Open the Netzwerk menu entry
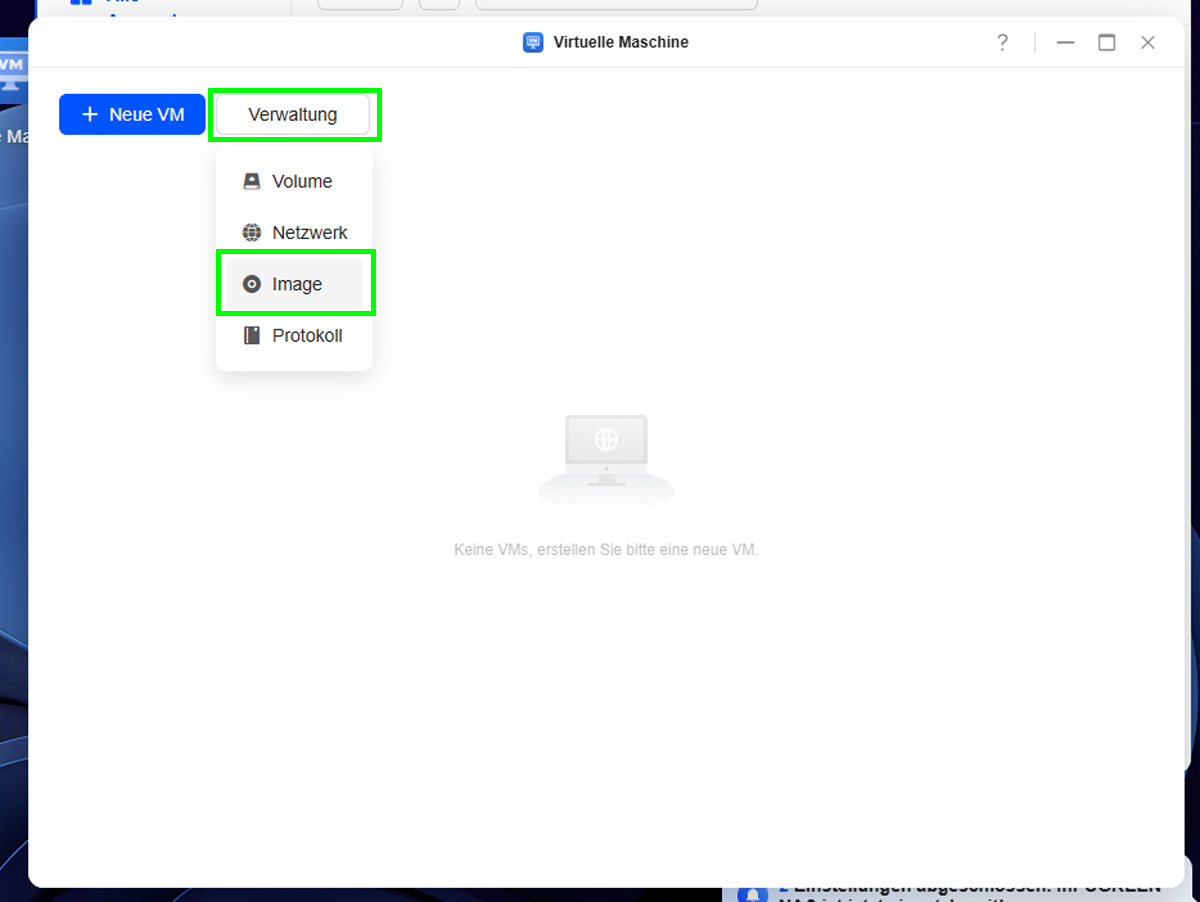Viewport: 1200px width, 902px height. click(x=309, y=232)
